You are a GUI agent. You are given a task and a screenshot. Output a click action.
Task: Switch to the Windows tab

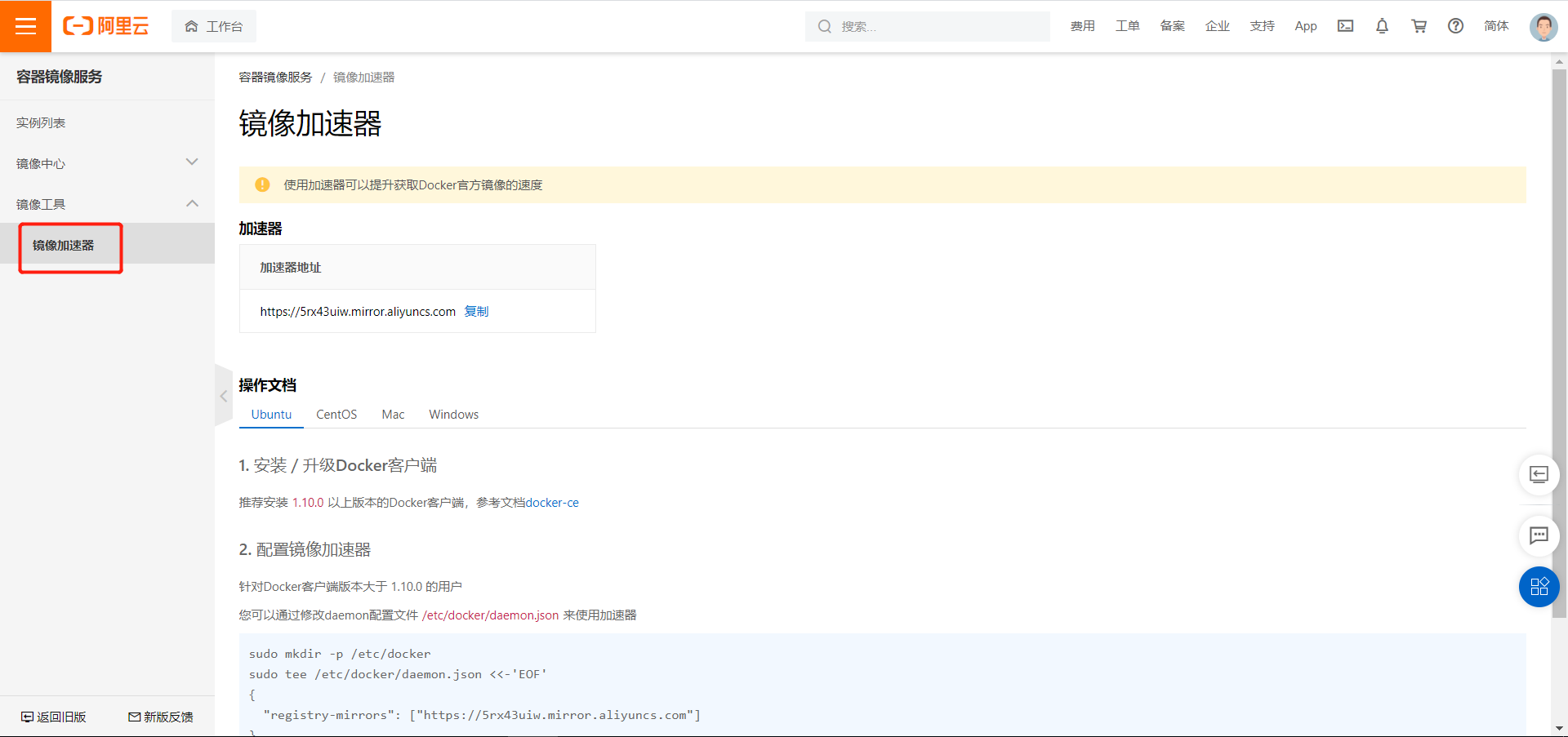(x=453, y=415)
